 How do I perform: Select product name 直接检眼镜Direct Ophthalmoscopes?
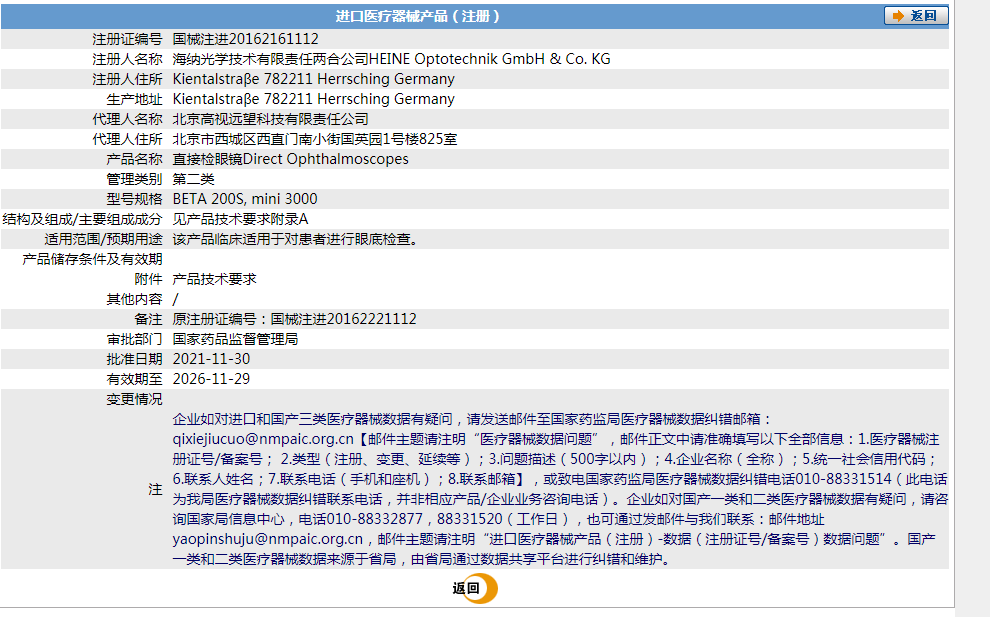(290, 159)
